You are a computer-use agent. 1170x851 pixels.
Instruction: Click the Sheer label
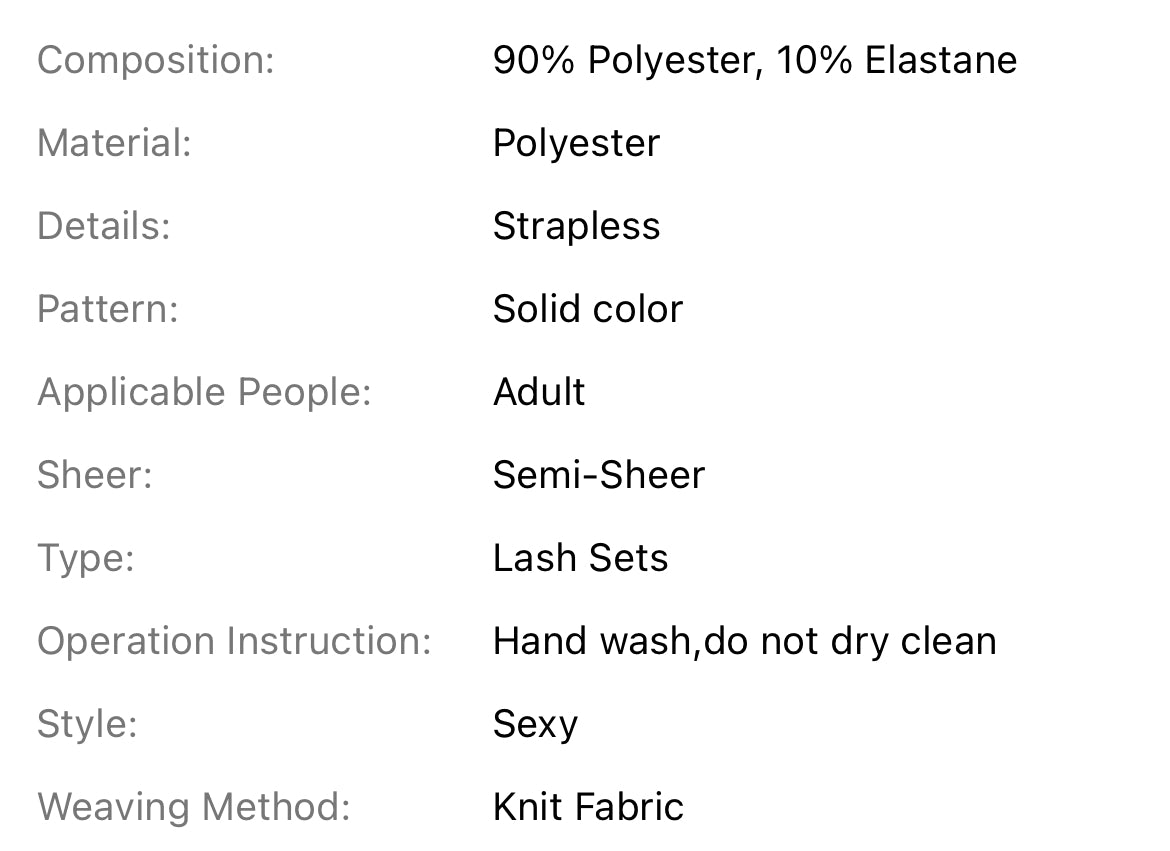pyautogui.click(x=95, y=476)
